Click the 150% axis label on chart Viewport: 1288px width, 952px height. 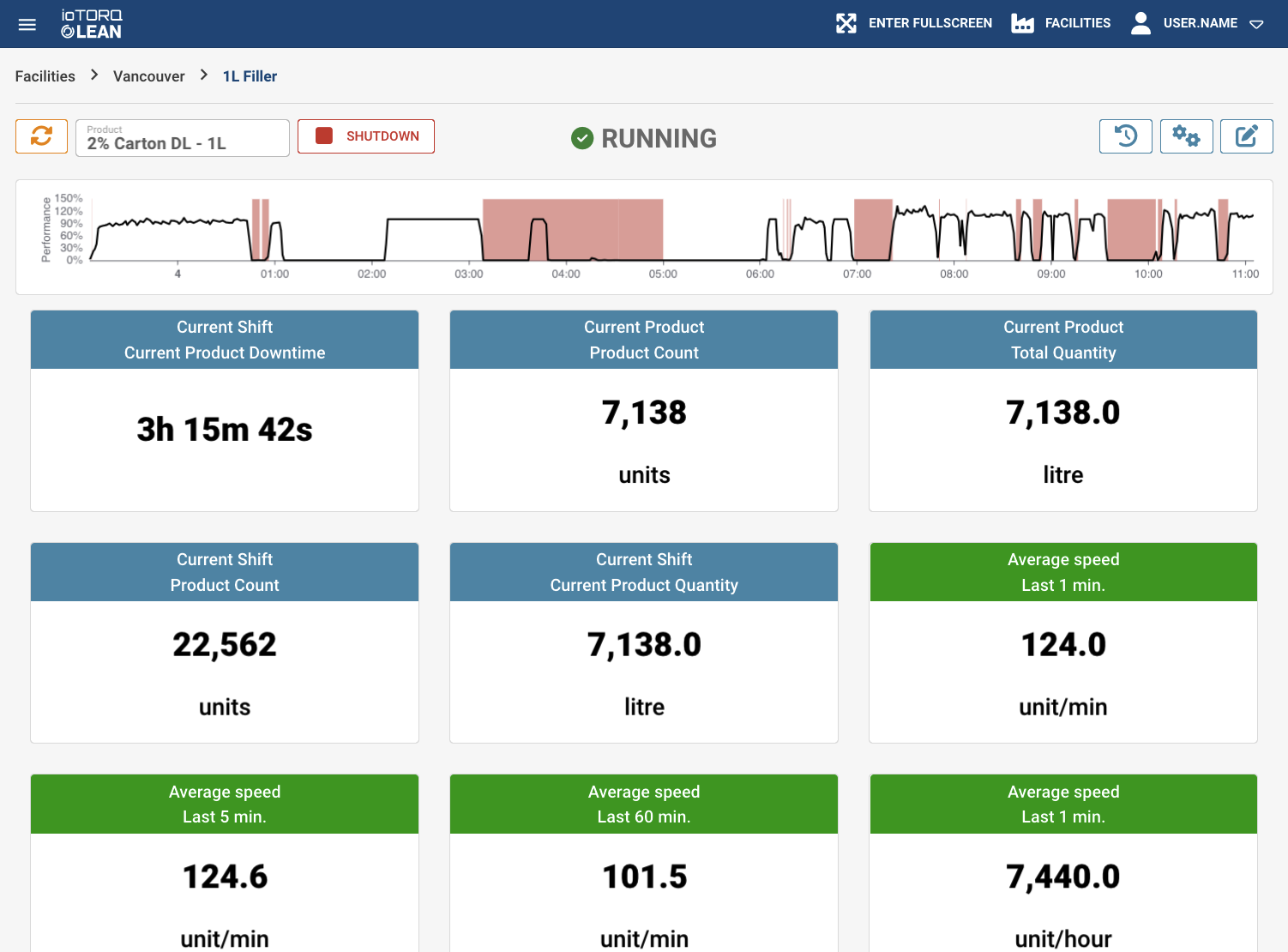69,198
